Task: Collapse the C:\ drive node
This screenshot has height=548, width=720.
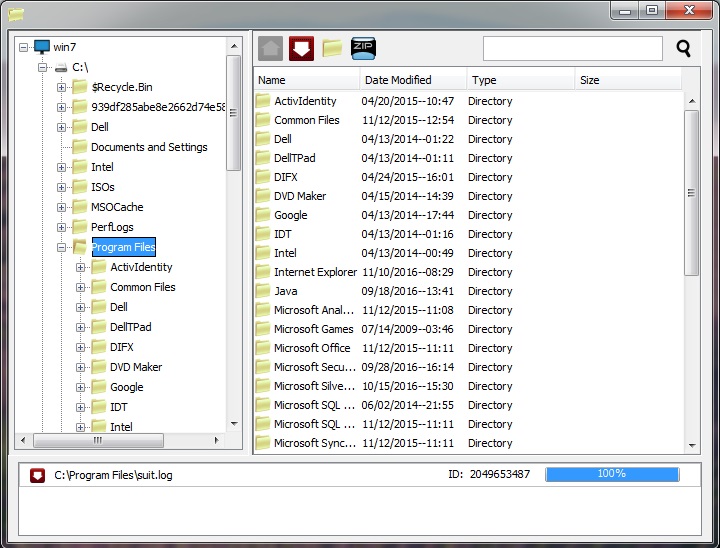Action: 42,68
